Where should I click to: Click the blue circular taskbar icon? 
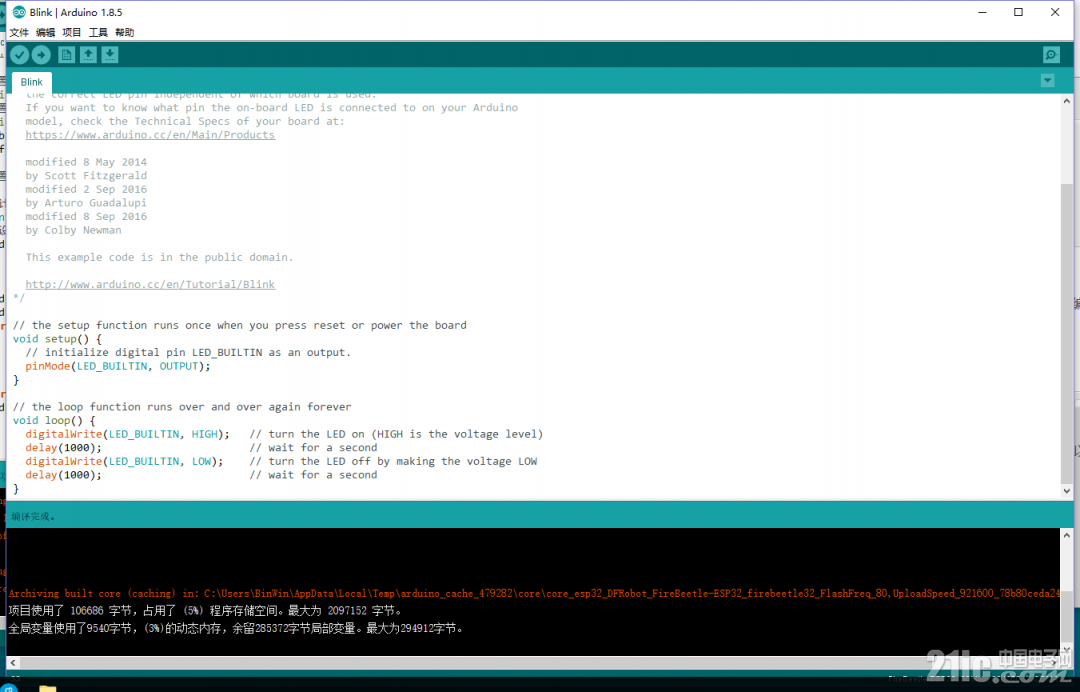(x=9, y=688)
